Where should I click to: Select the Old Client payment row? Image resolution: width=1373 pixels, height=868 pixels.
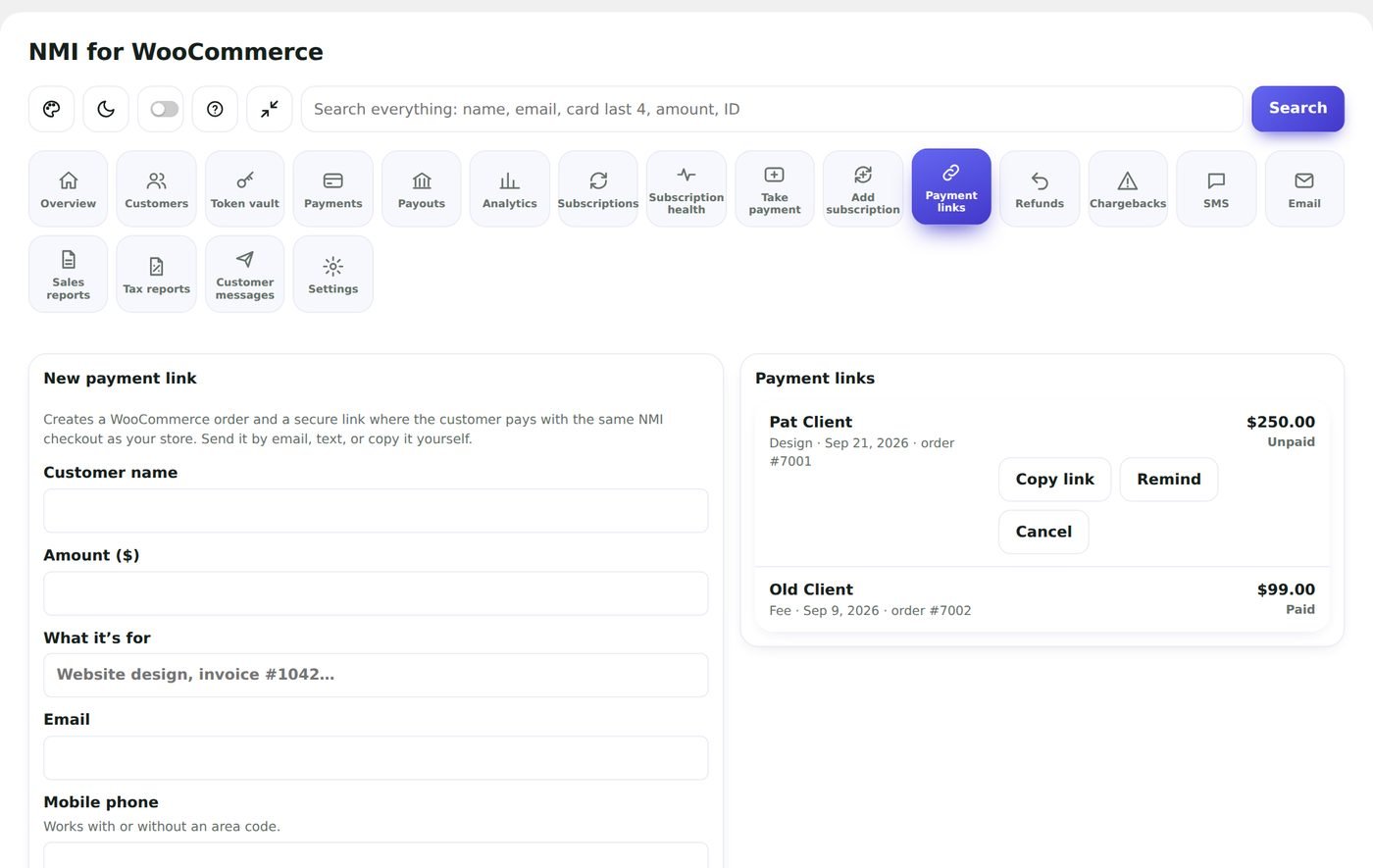(x=1042, y=599)
